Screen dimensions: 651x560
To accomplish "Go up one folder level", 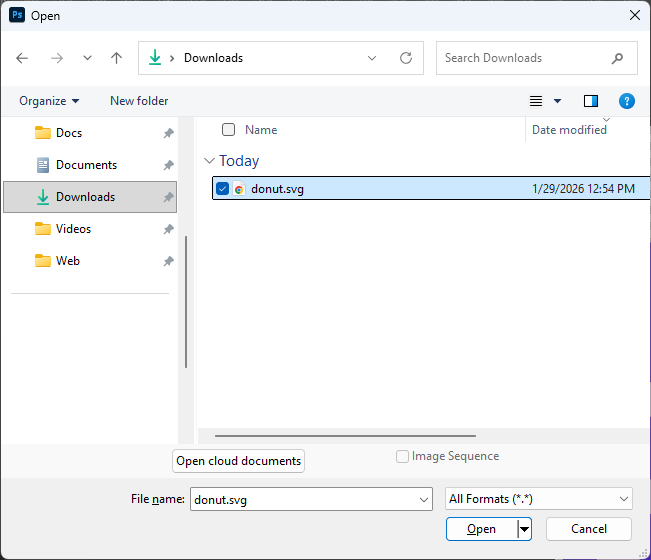I will click(x=116, y=58).
